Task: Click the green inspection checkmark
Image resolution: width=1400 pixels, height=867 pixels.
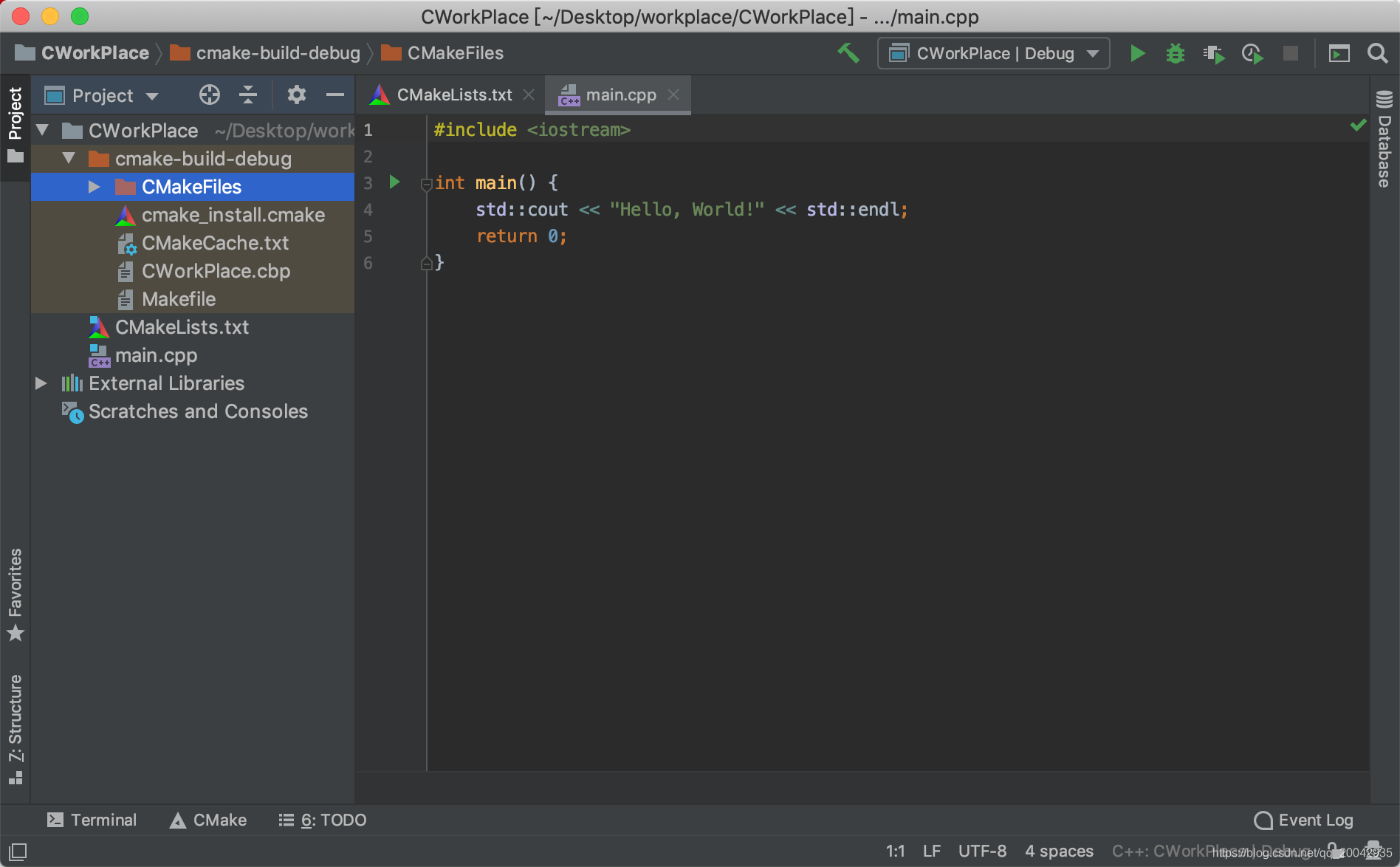Action: (x=1357, y=126)
